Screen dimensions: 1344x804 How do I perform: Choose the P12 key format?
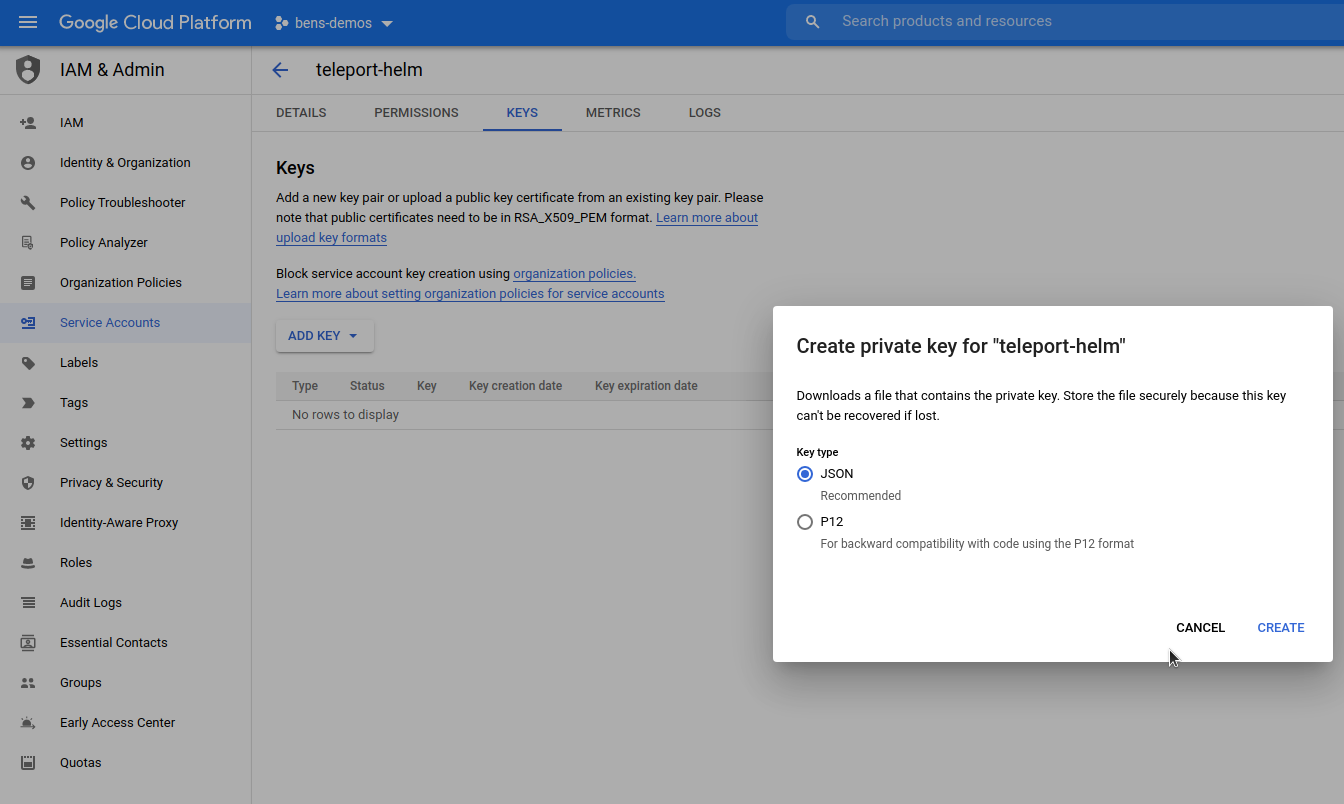805,521
